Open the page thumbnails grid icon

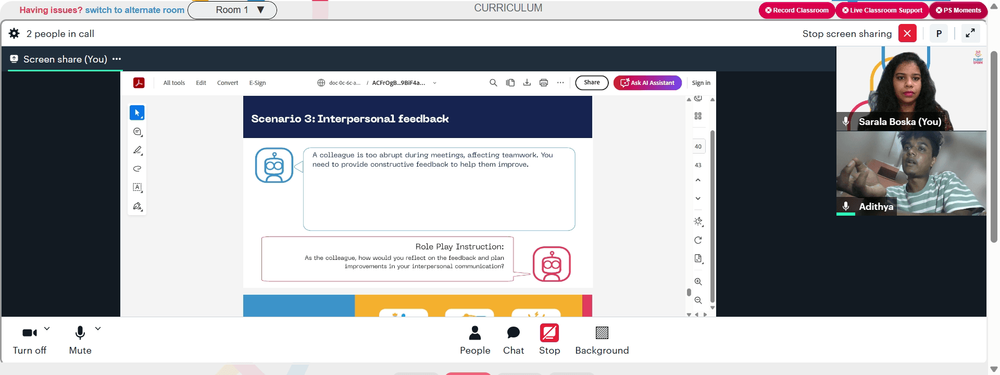coord(698,116)
